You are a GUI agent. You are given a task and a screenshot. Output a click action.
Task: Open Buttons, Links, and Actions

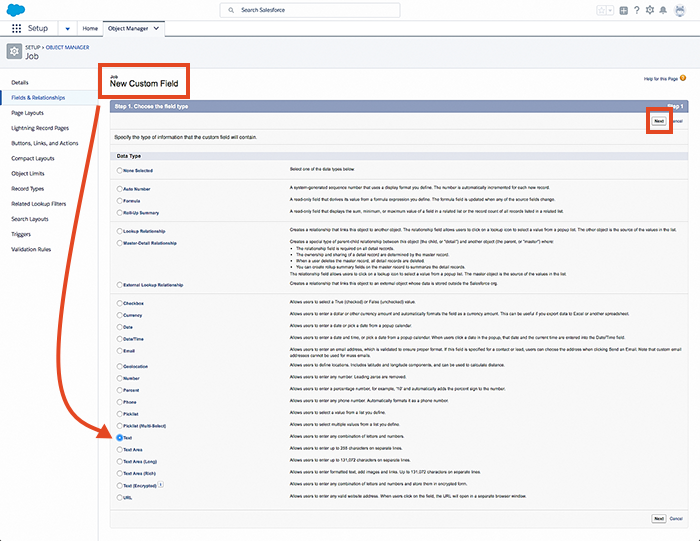pyautogui.click(x=45, y=143)
